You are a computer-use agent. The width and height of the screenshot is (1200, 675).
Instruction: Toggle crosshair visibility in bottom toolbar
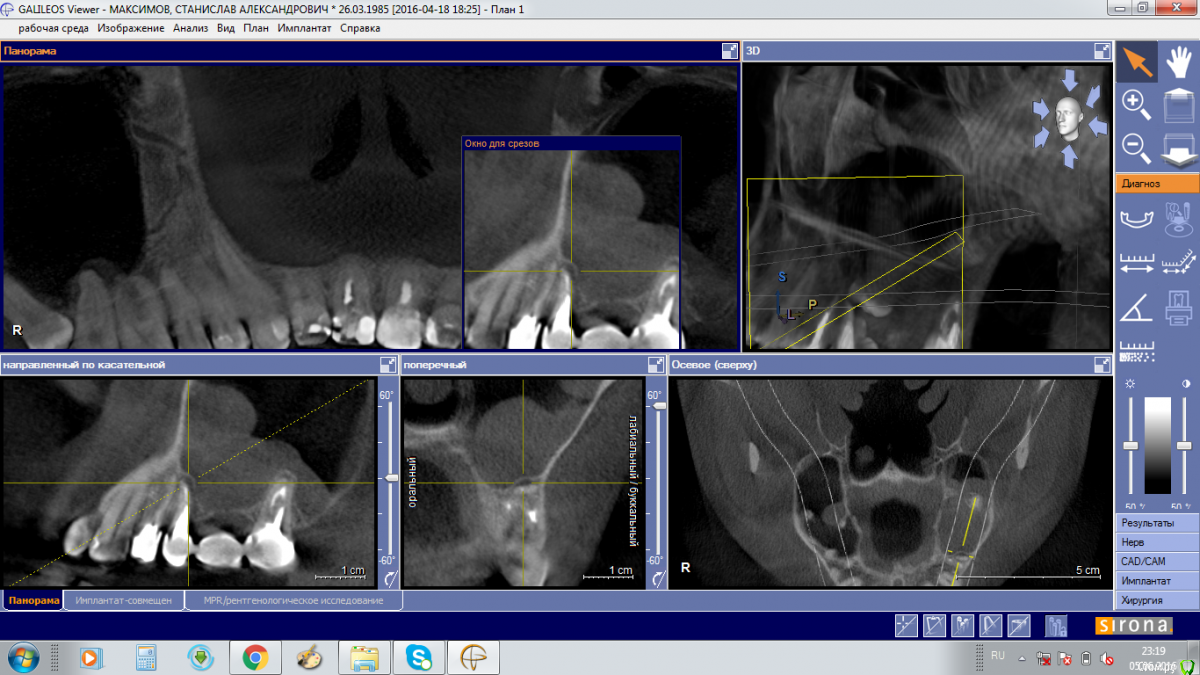click(x=906, y=626)
